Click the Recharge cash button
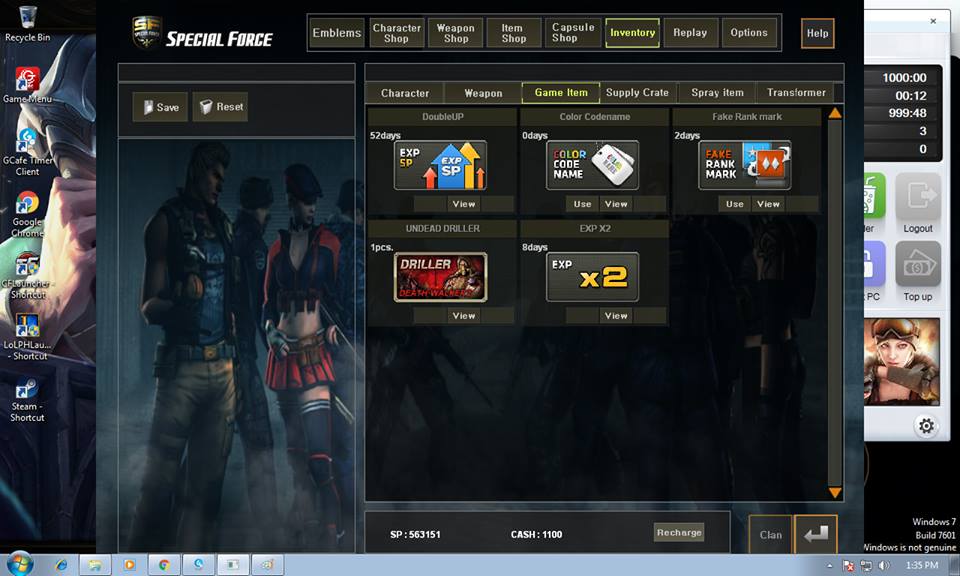This screenshot has height=576, width=960. click(x=679, y=533)
